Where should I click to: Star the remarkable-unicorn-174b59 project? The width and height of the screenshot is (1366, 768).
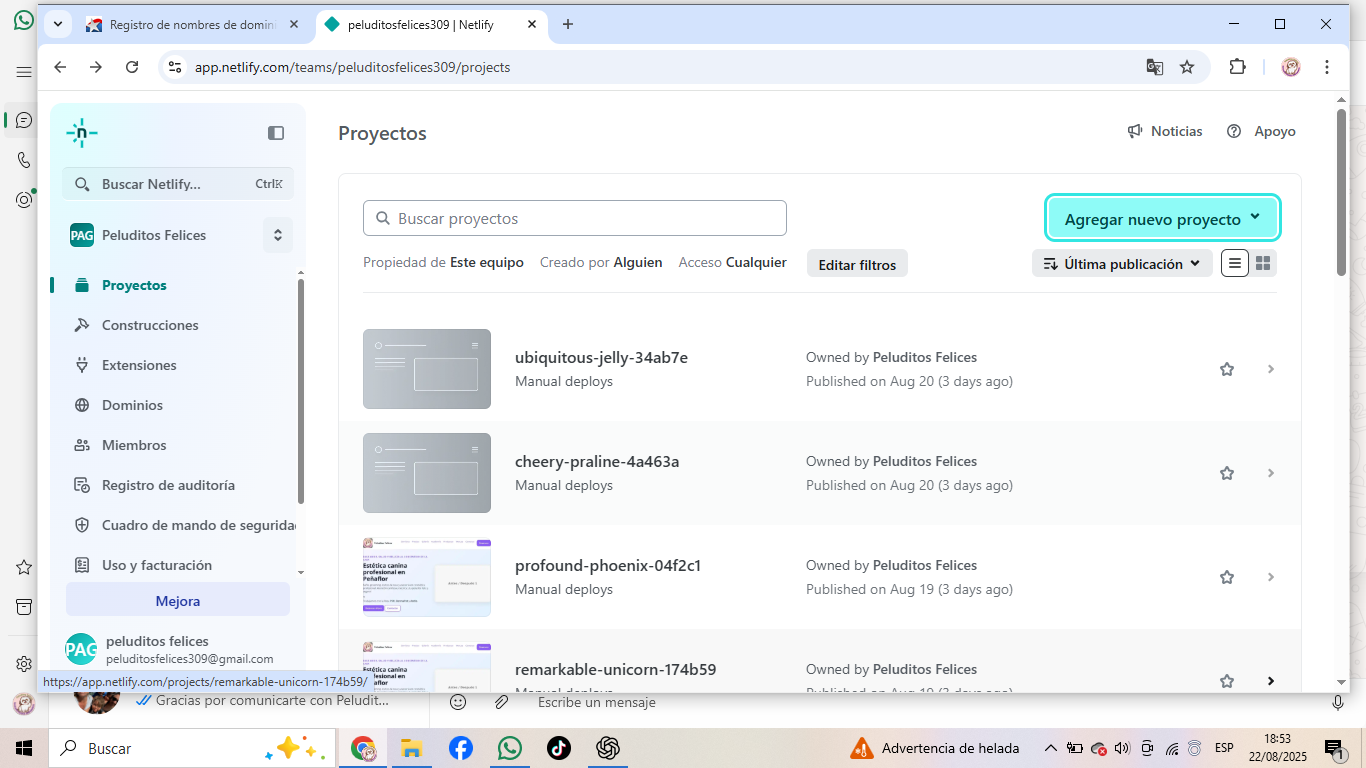[x=1227, y=681]
